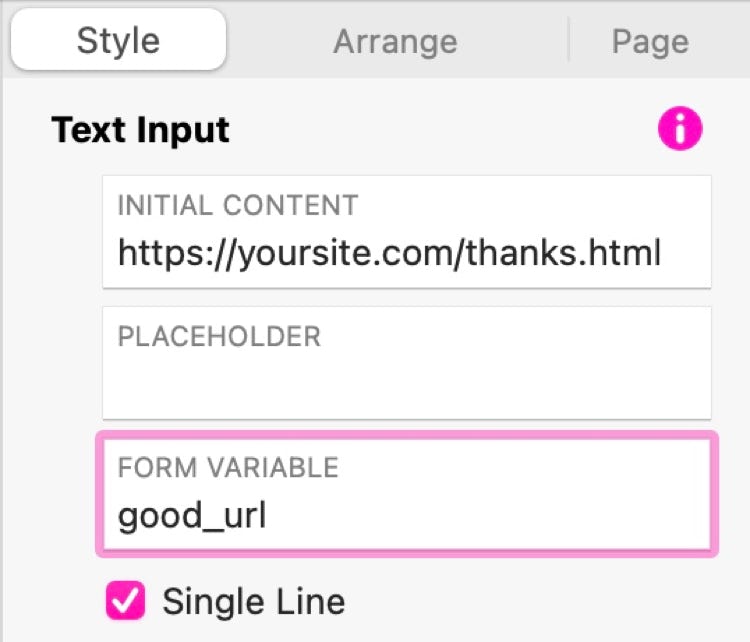Image resolution: width=750 pixels, height=642 pixels.
Task: Click the FORM VARIABLE field label
Action: 228,467
